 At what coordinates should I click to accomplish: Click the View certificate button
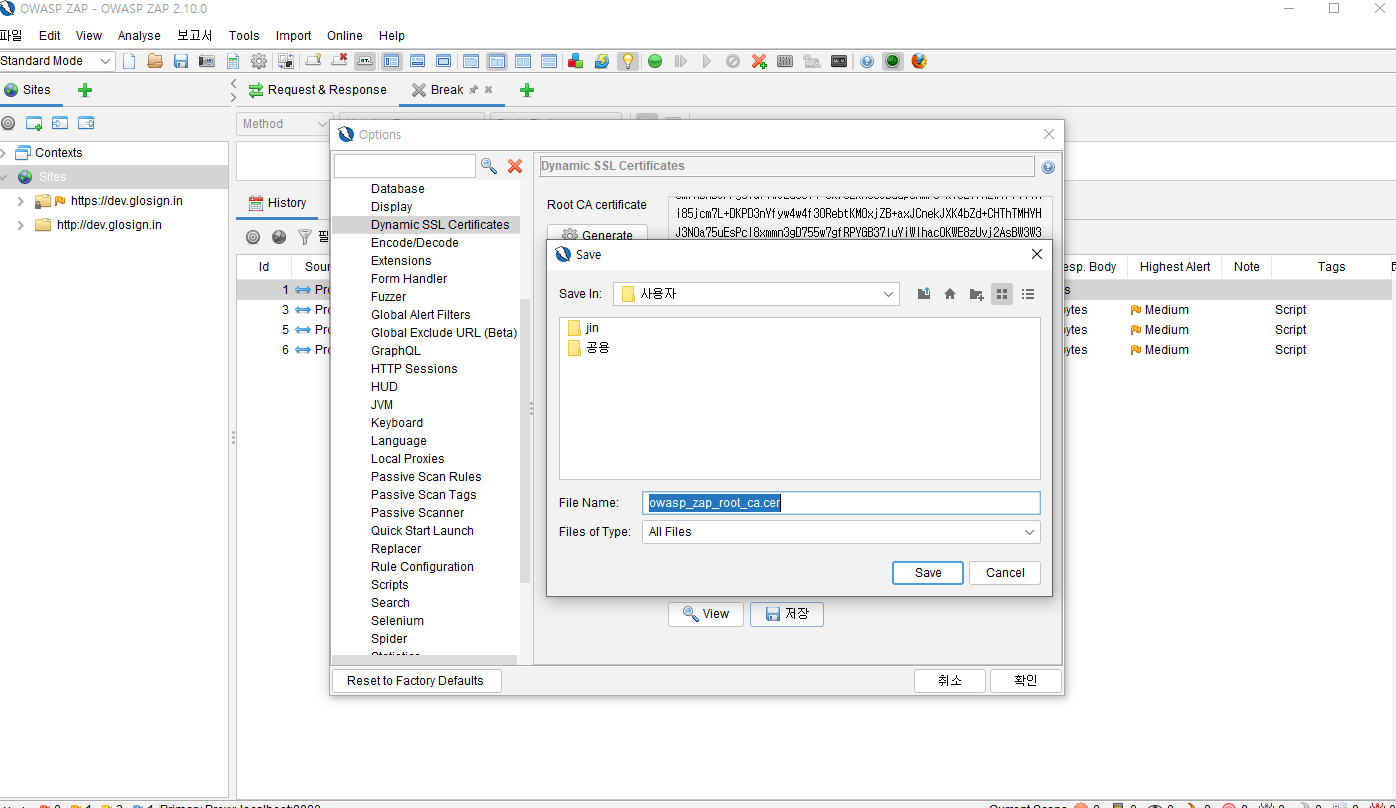click(706, 614)
